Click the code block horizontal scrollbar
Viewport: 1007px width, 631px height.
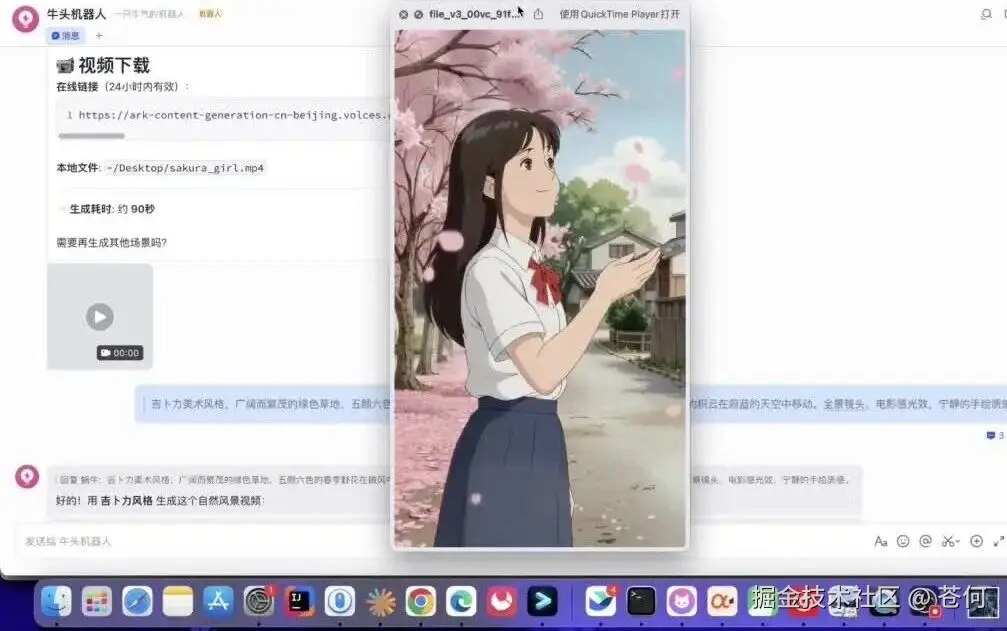[x=92, y=136]
